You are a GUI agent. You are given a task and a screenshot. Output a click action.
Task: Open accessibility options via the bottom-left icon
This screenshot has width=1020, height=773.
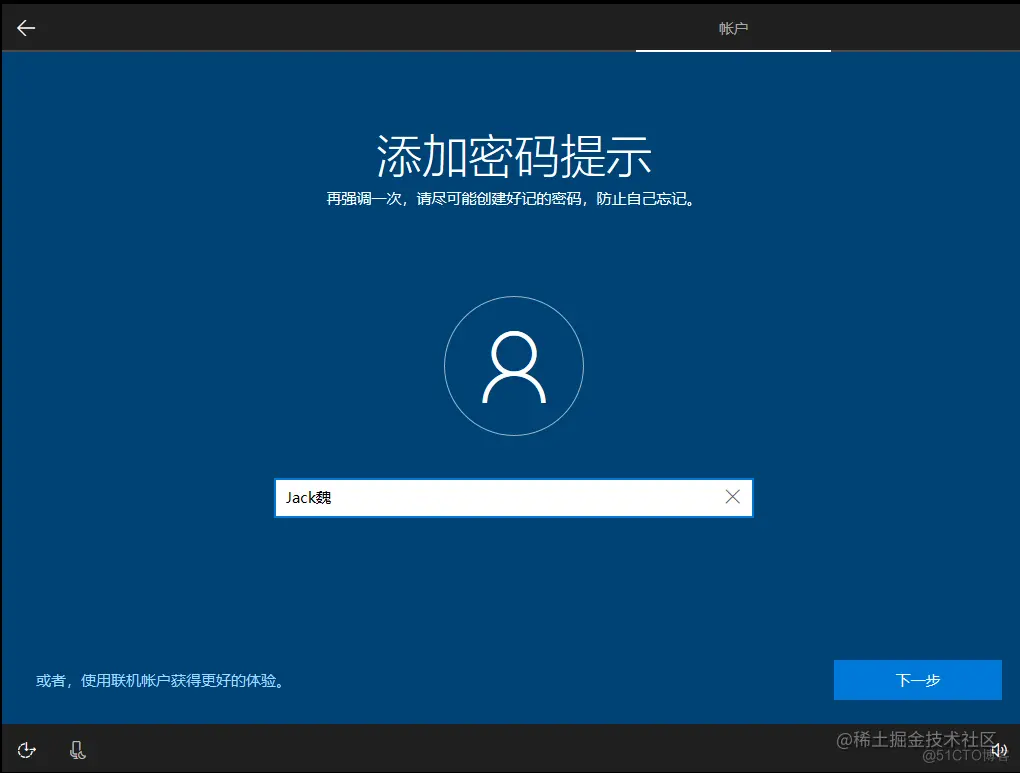point(26,748)
